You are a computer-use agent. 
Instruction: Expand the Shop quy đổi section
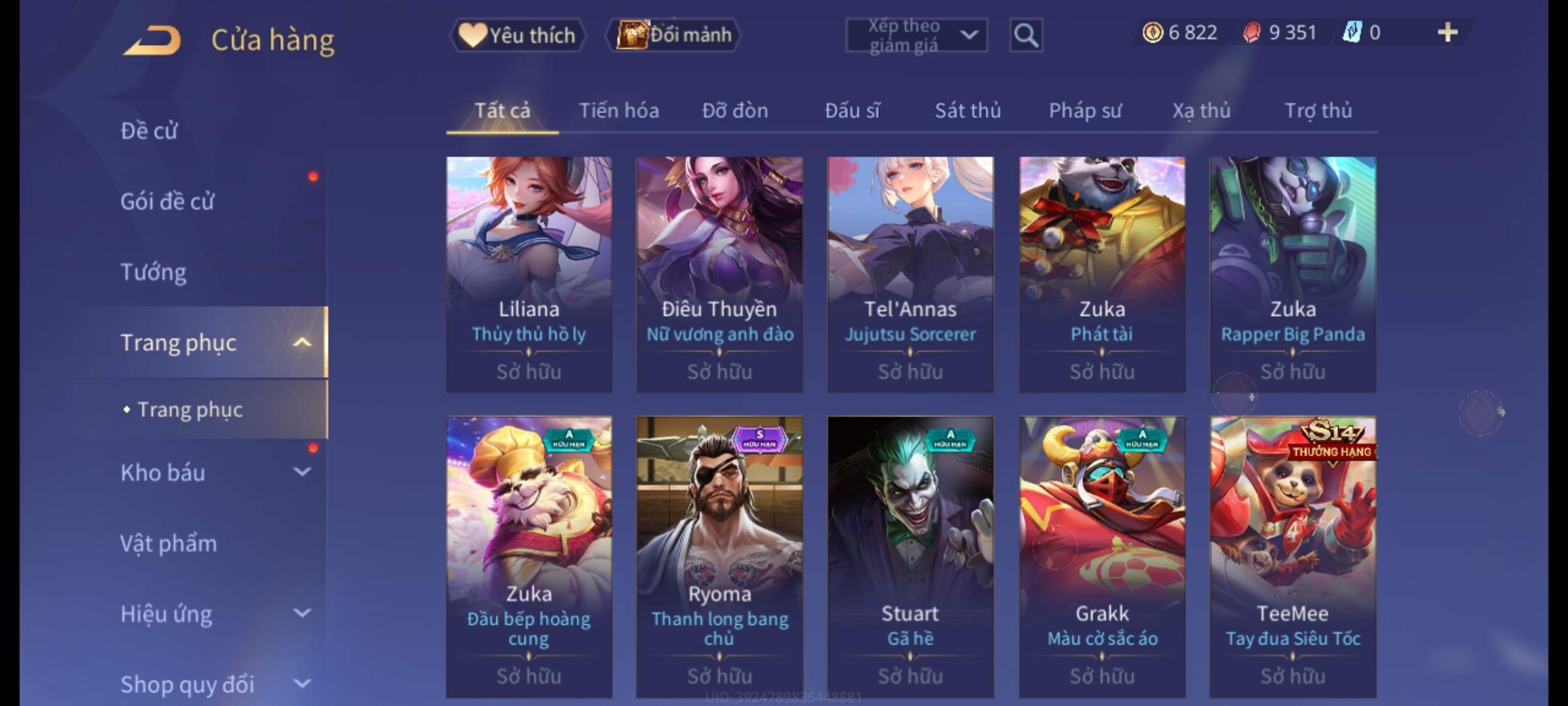tap(302, 683)
